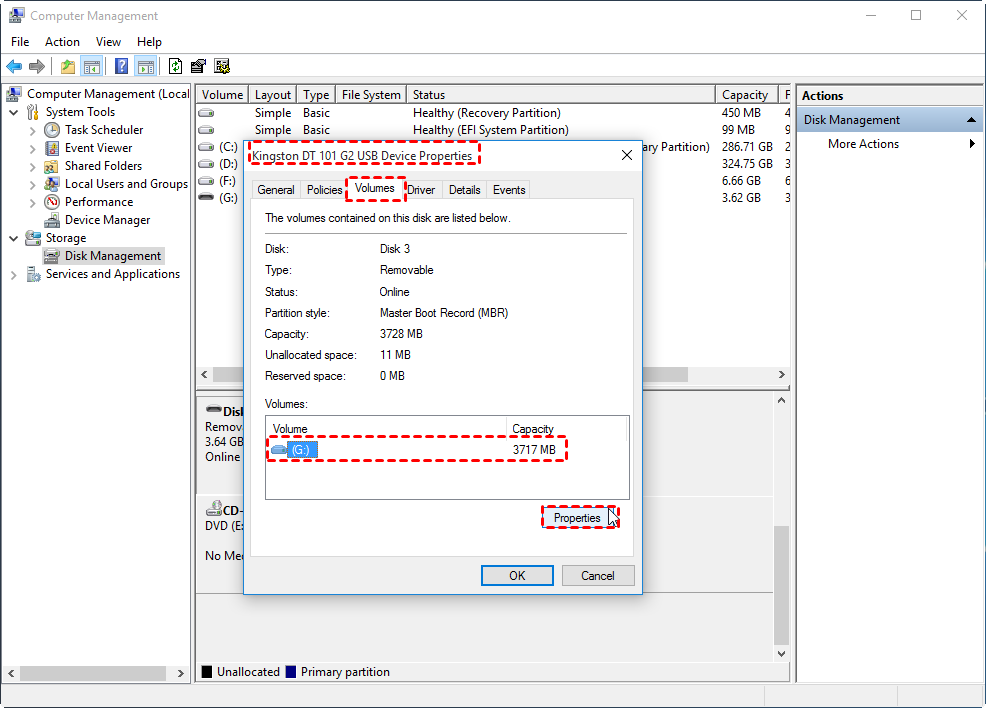This screenshot has width=986, height=708.
Task: Click the Storage icon in tree
Action: click(x=33, y=238)
